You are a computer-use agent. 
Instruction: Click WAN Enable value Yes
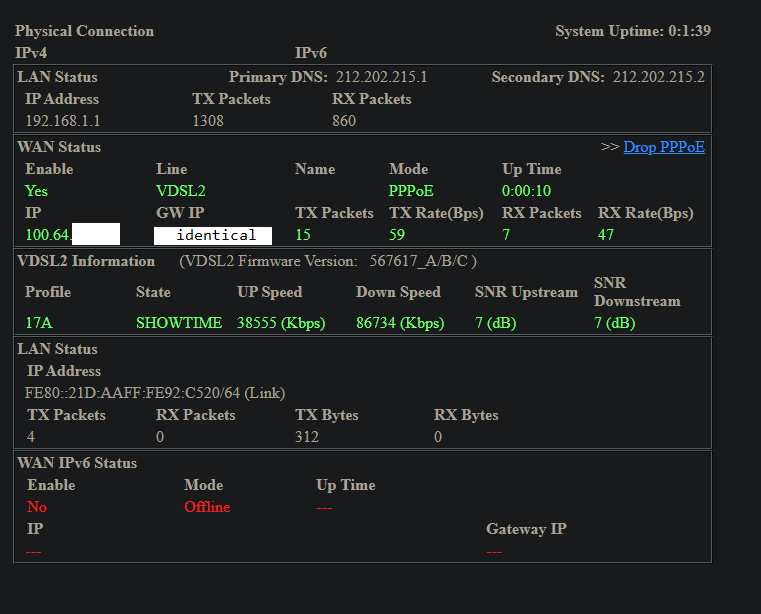click(x=36, y=191)
